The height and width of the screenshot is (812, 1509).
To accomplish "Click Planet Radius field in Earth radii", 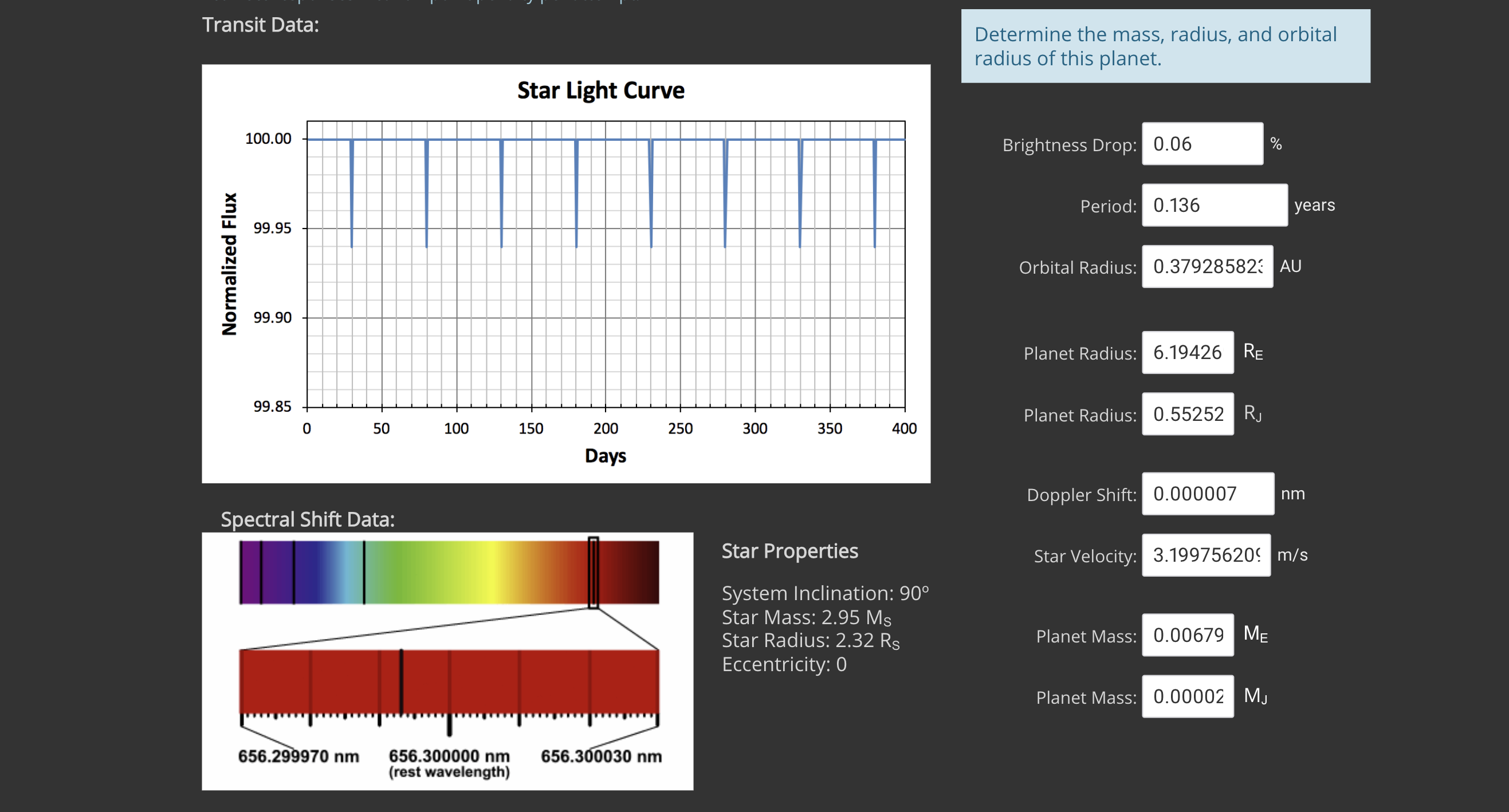I will 1187,353.
